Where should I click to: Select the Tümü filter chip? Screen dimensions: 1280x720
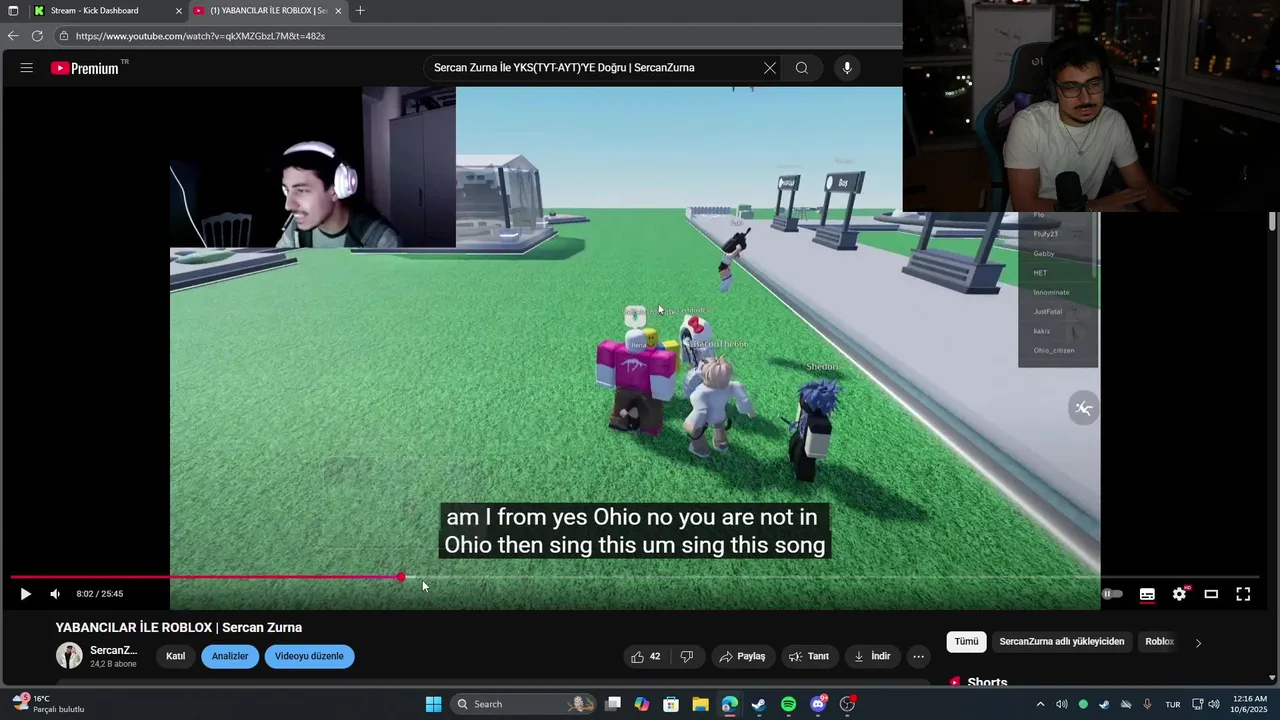(x=966, y=642)
